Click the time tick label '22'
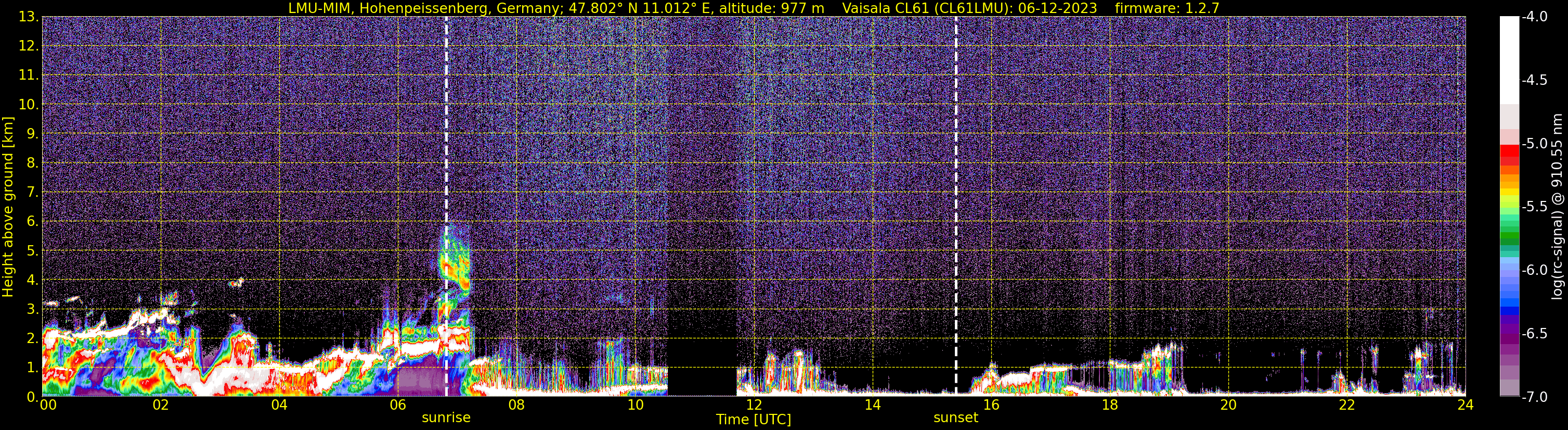Screen dimensions: 1568x430 (x=1347, y=405)
